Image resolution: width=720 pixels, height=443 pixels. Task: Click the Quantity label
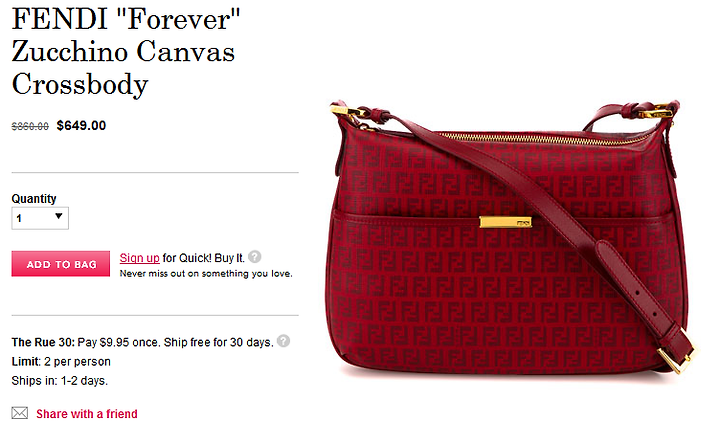(x=34, y=199)
